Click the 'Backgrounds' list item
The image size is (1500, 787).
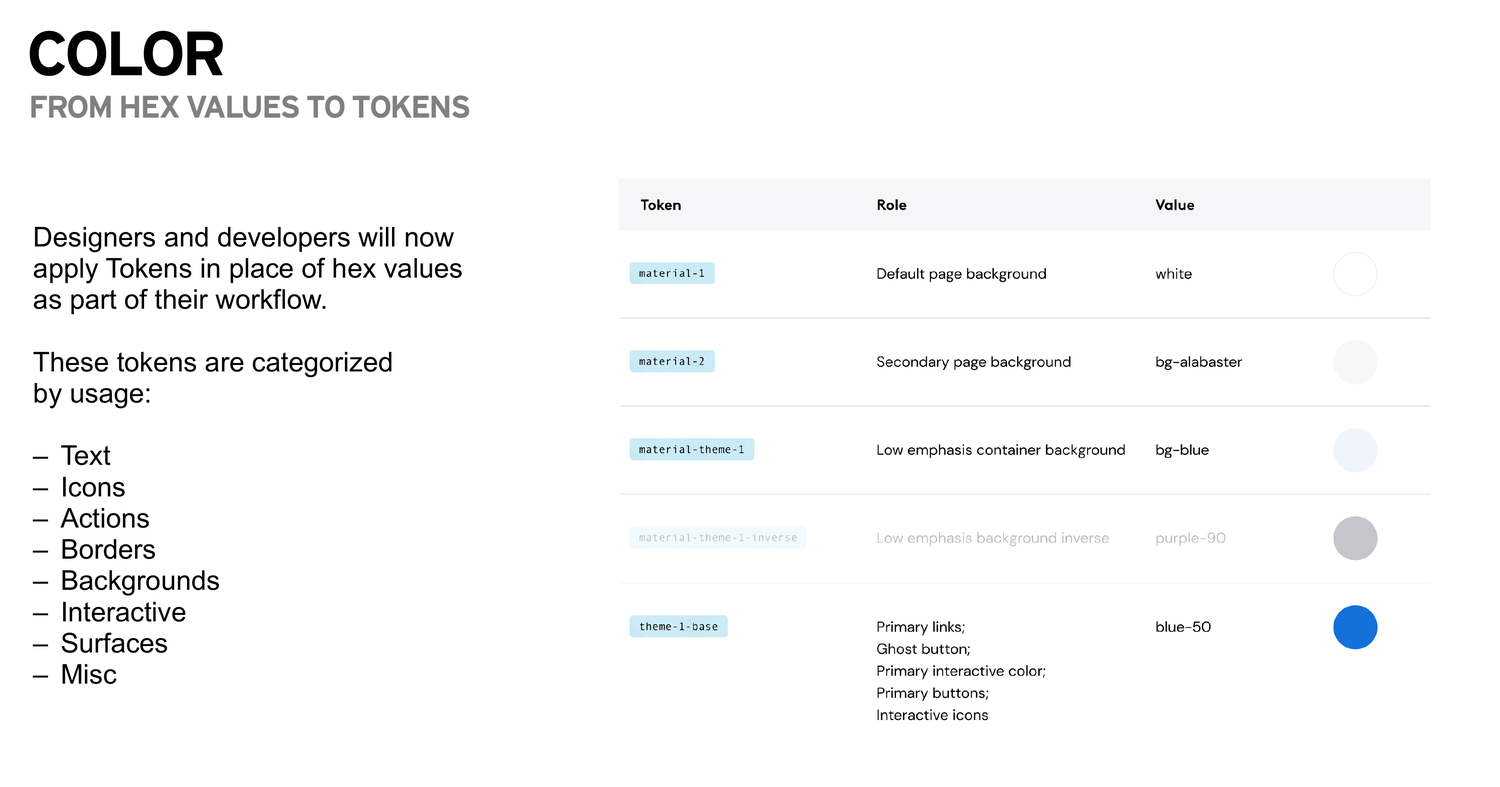140,581
